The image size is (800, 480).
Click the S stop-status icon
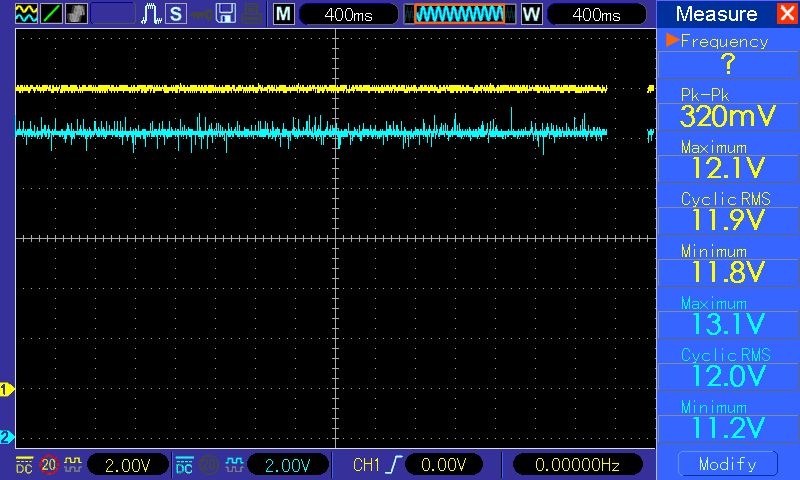(x=176, y=14)
